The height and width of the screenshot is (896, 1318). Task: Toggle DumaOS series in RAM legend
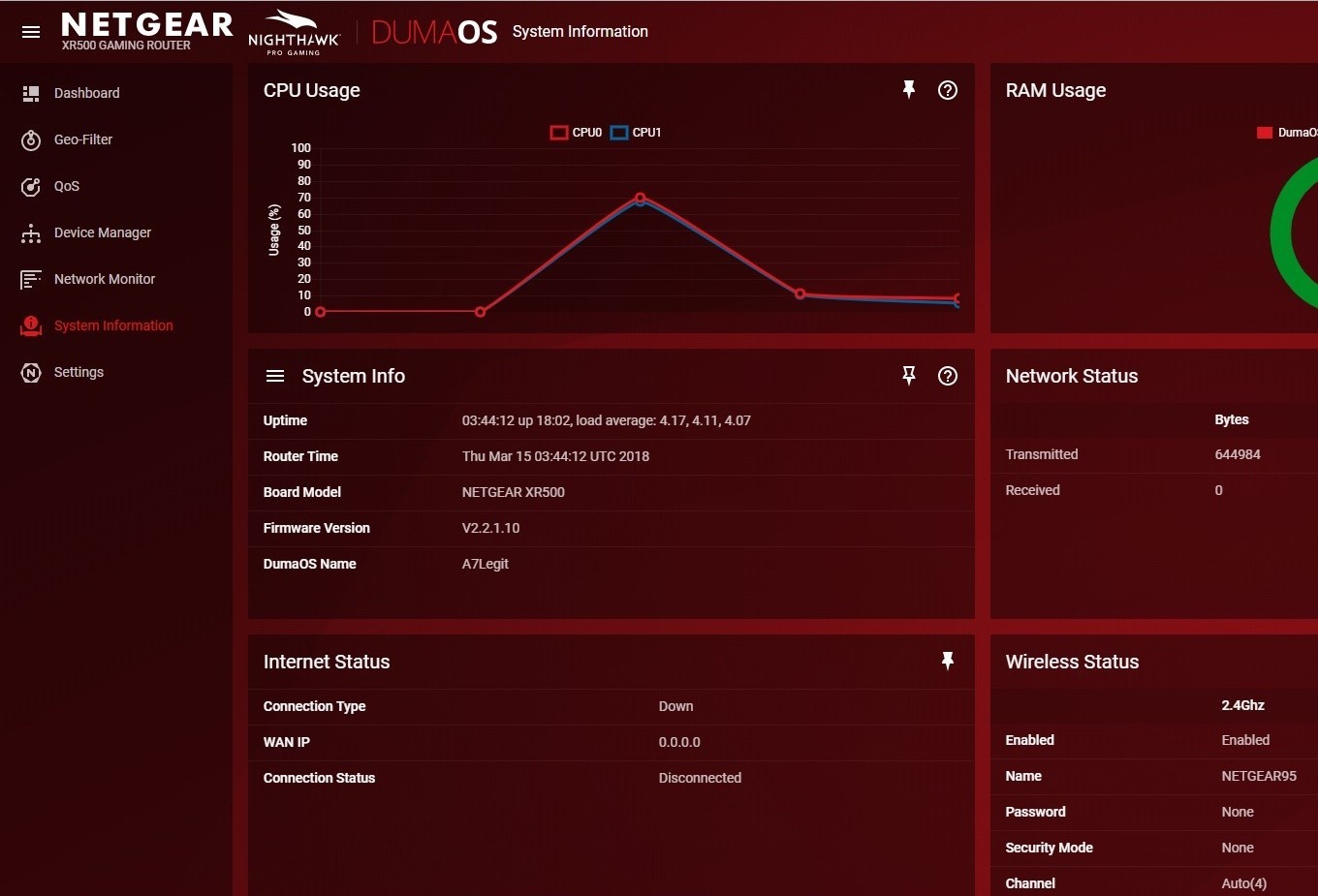(1287, 133)
